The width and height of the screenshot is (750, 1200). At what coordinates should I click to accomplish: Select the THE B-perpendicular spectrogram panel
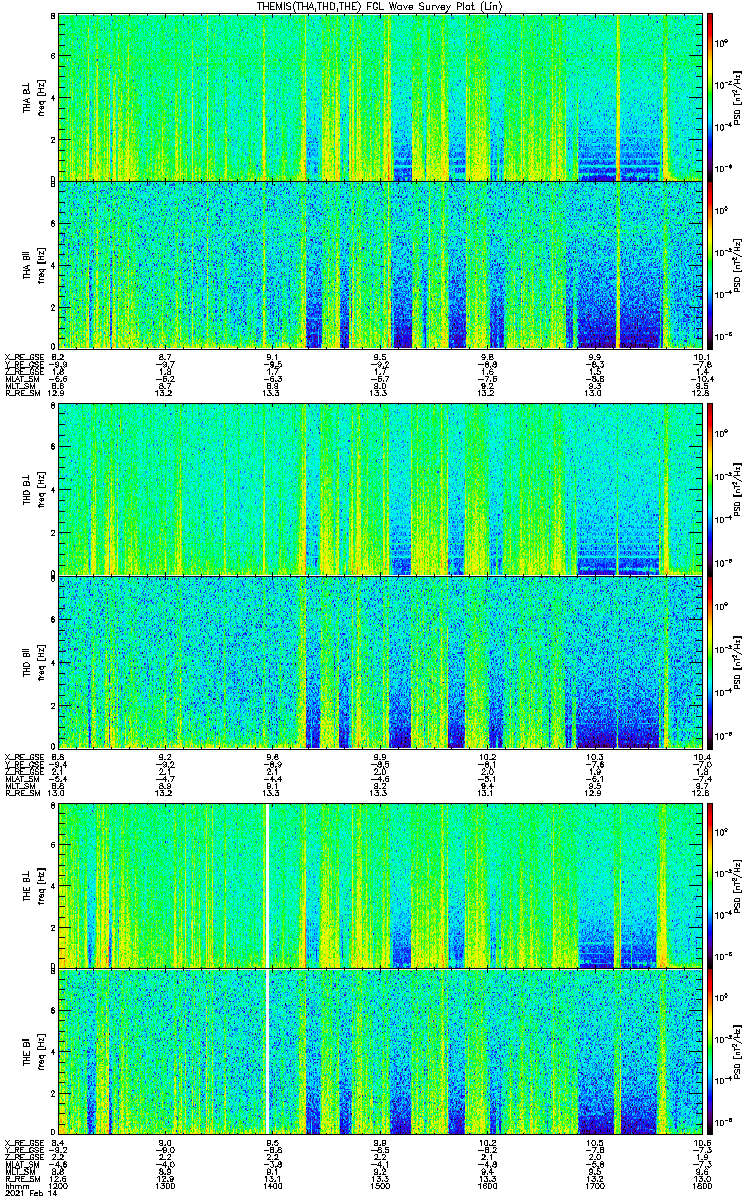pos(380,884)
